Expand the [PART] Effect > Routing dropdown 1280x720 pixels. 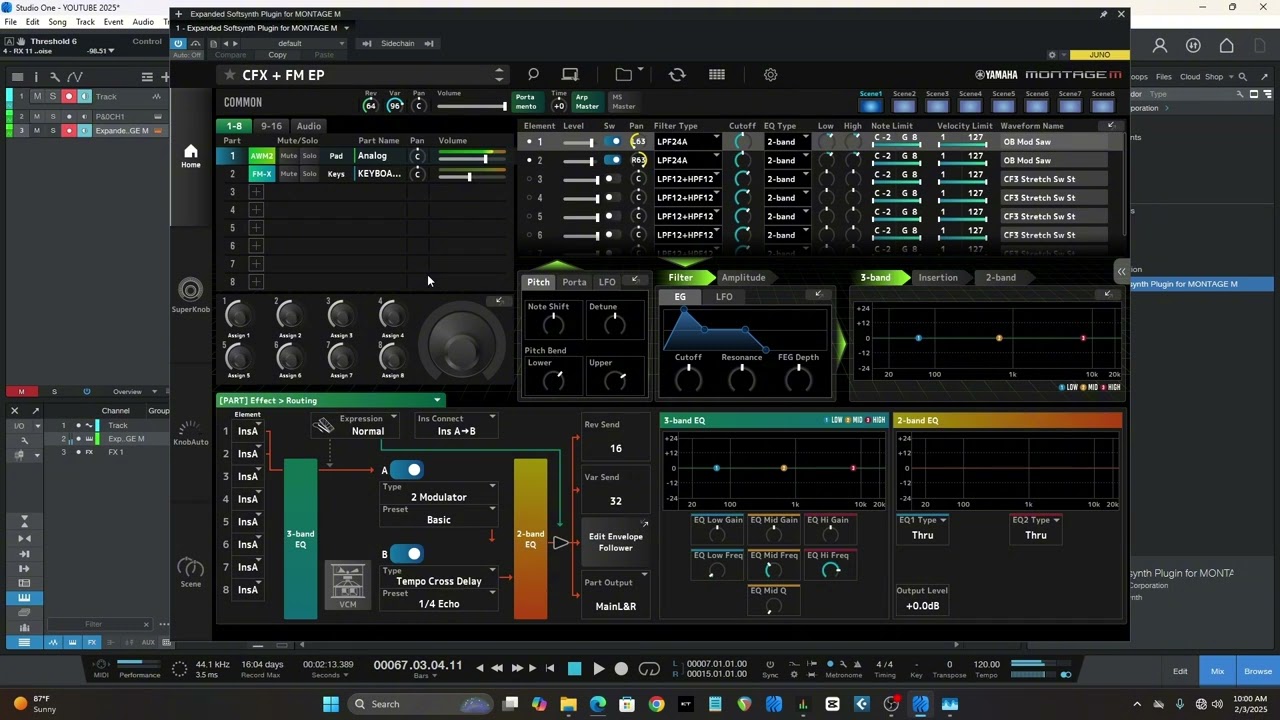pos(330,400)
